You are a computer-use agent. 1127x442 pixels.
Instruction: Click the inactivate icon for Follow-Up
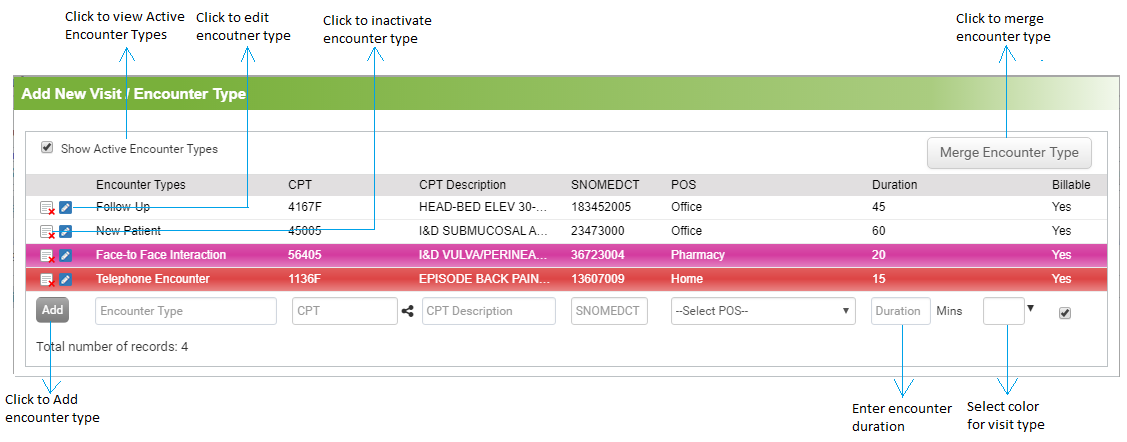(x=47, y=208)
